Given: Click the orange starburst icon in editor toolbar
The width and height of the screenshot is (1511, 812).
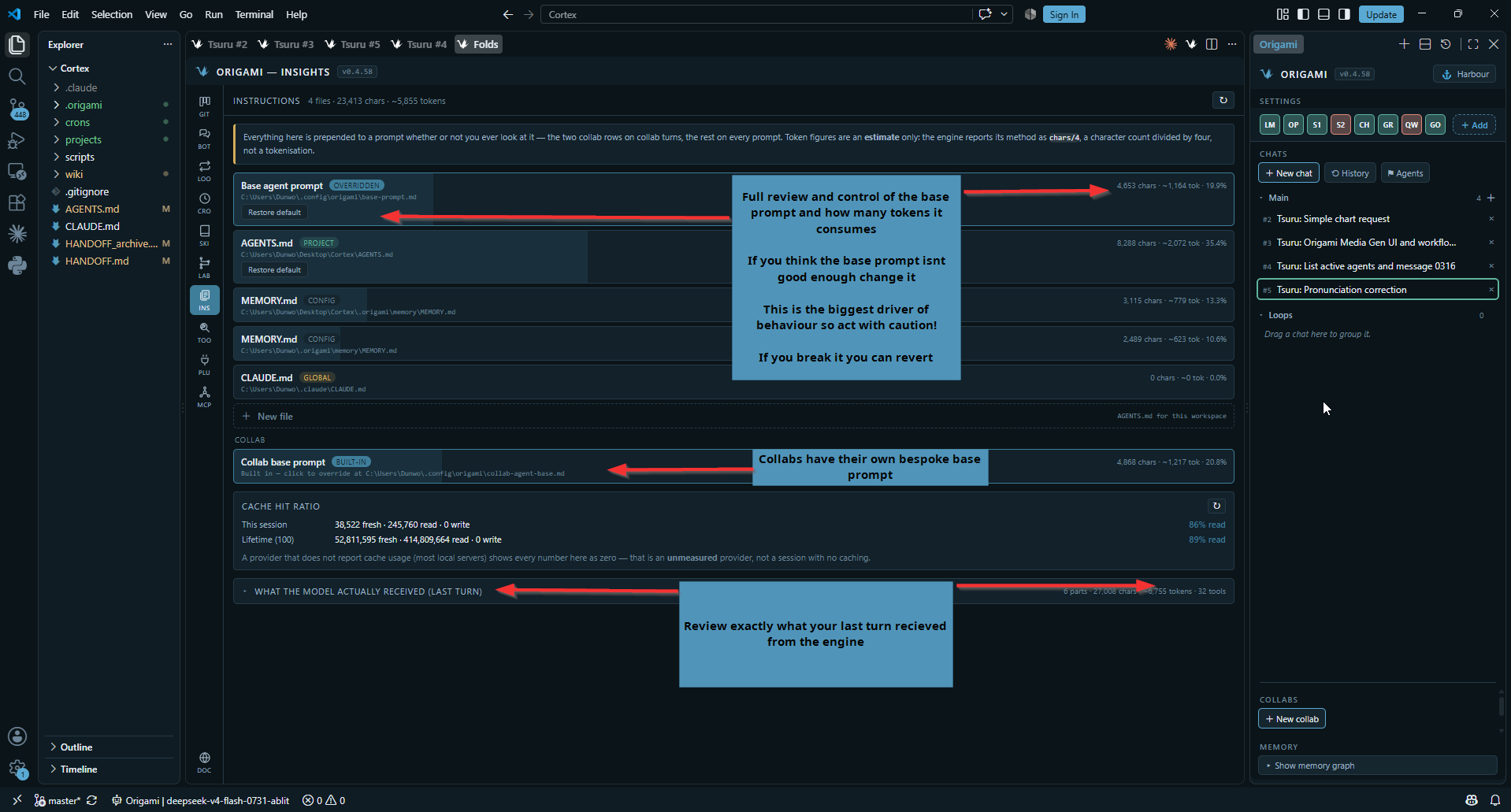Looking at the screenshot, I should (1171, 44).
